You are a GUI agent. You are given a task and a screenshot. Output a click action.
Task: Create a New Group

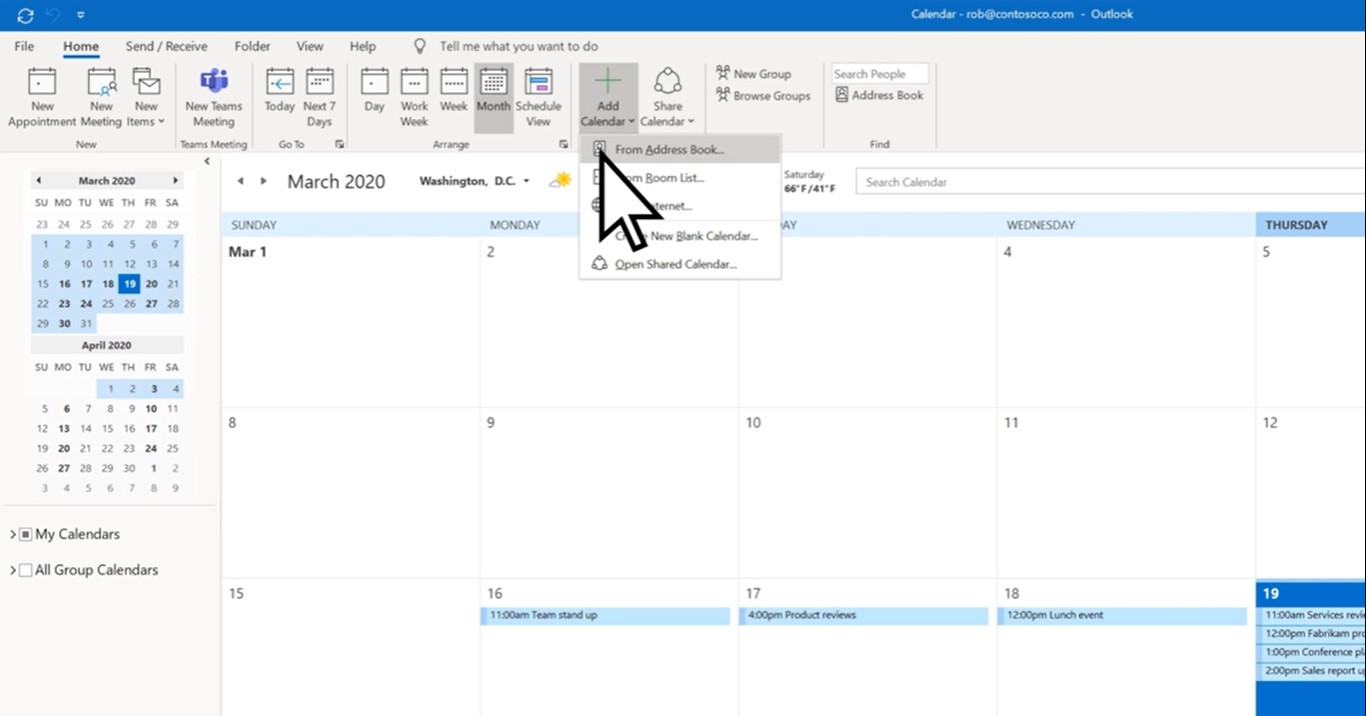click(x=756, y=73)
